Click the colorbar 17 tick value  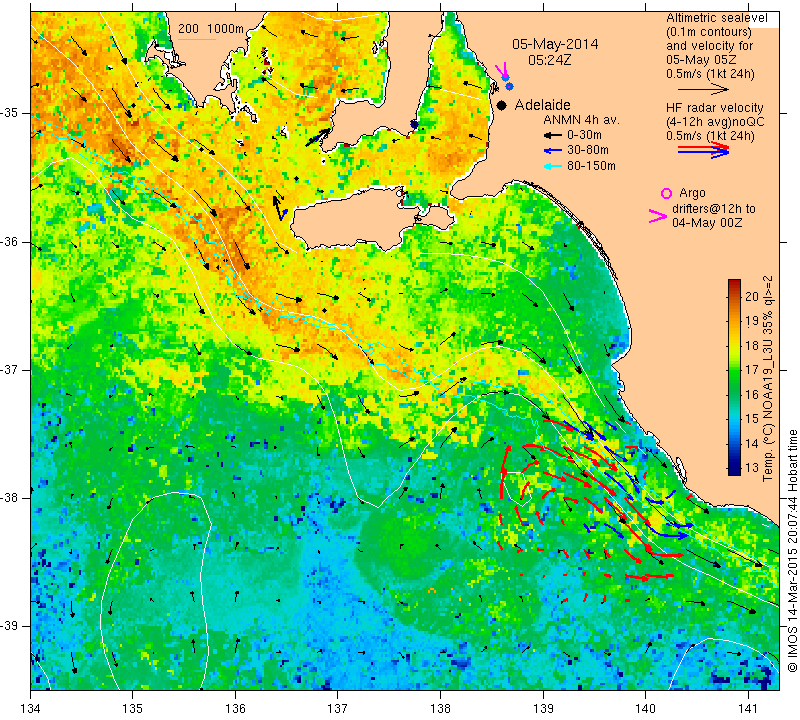point(752,370)
